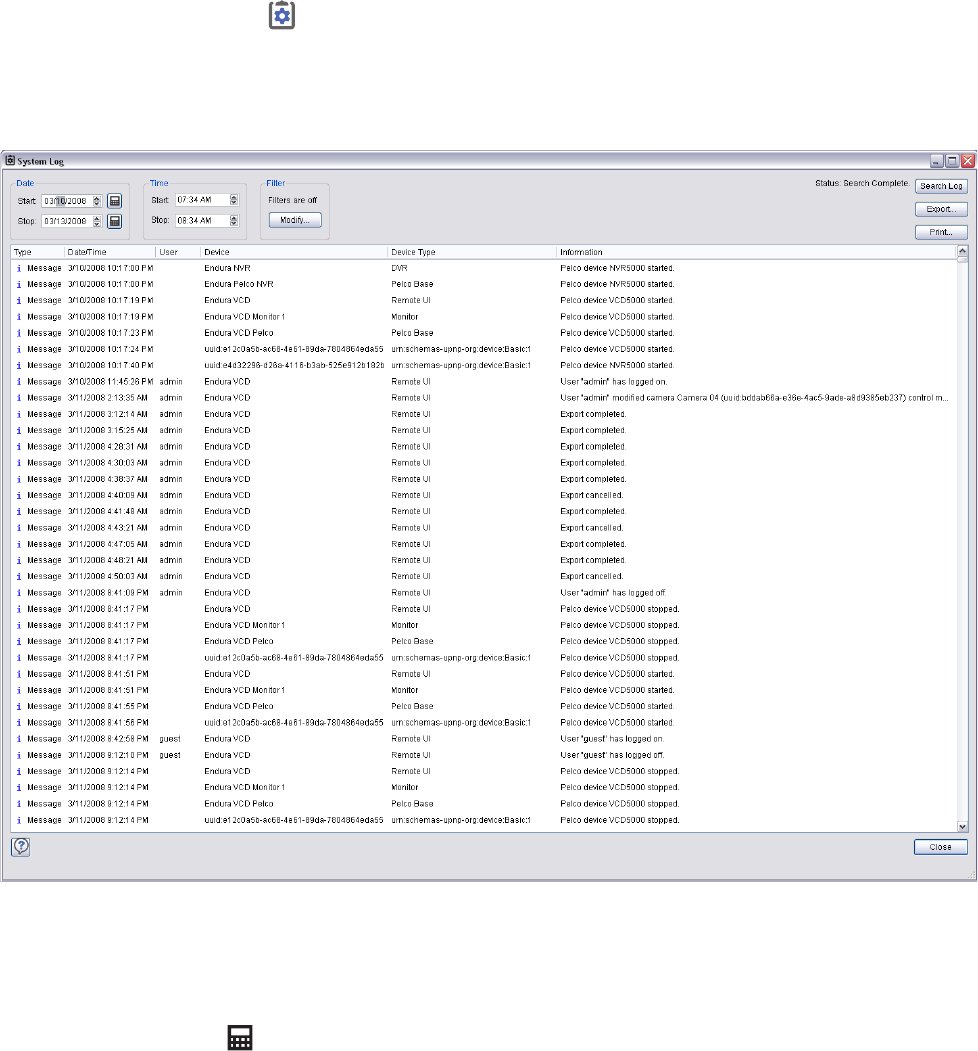978x1051 pixels.
Task: Click the info icon of the DVR row
Action: coord(19,268)
